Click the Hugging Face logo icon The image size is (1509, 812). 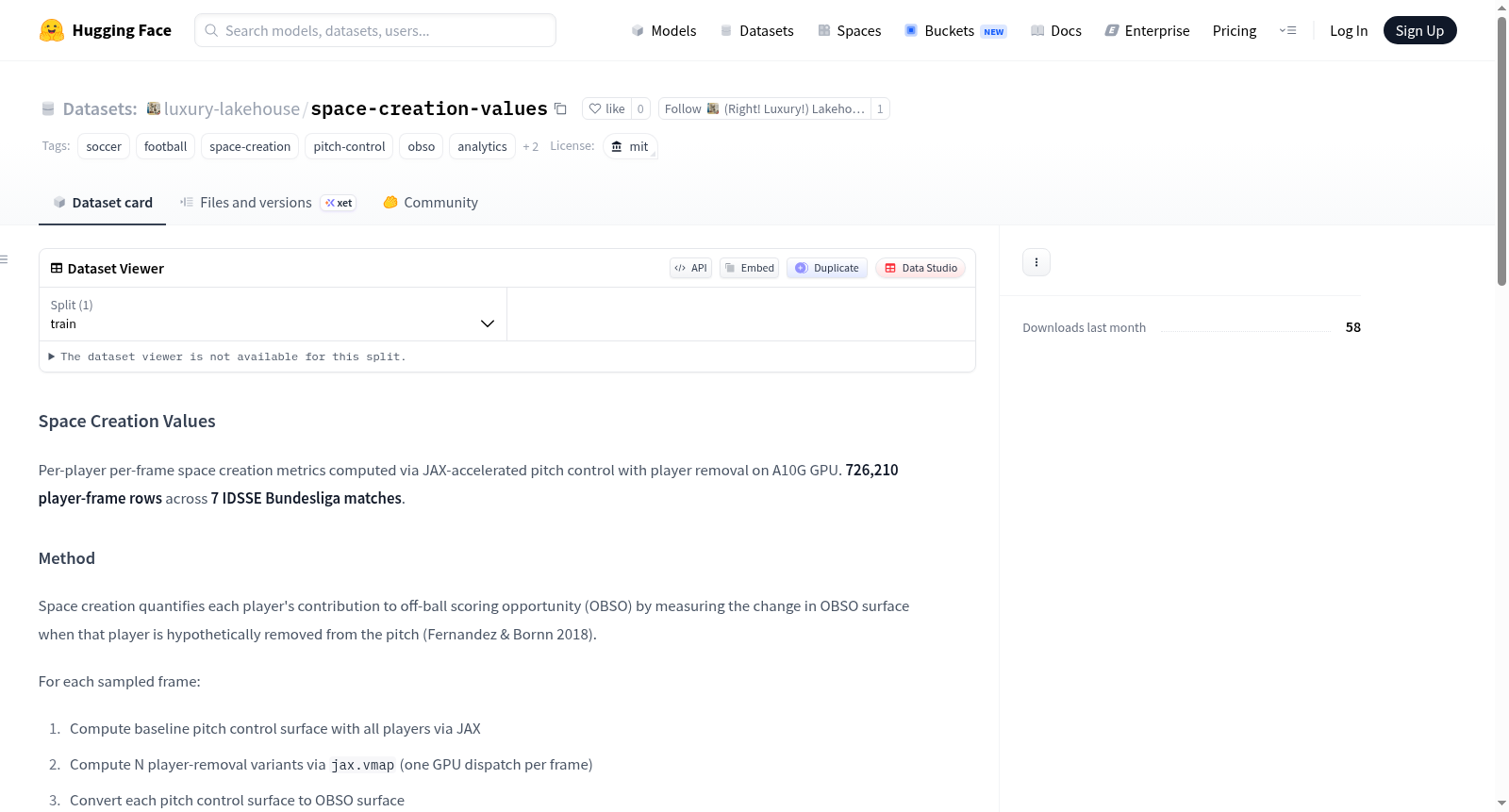pos(52,30)
